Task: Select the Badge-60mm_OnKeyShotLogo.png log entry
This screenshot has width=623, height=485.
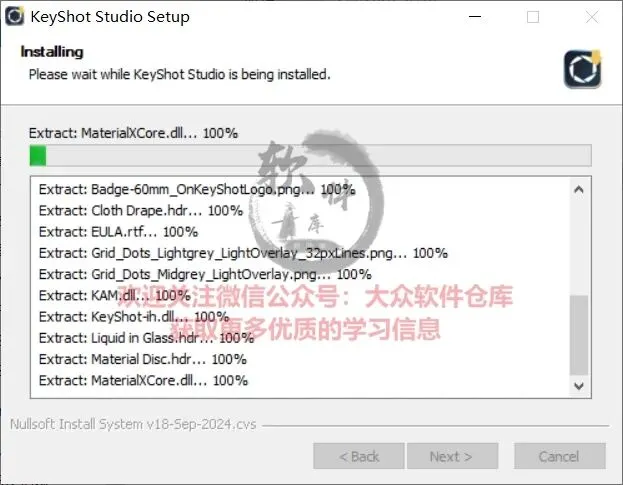Action: tap(197, 189)
